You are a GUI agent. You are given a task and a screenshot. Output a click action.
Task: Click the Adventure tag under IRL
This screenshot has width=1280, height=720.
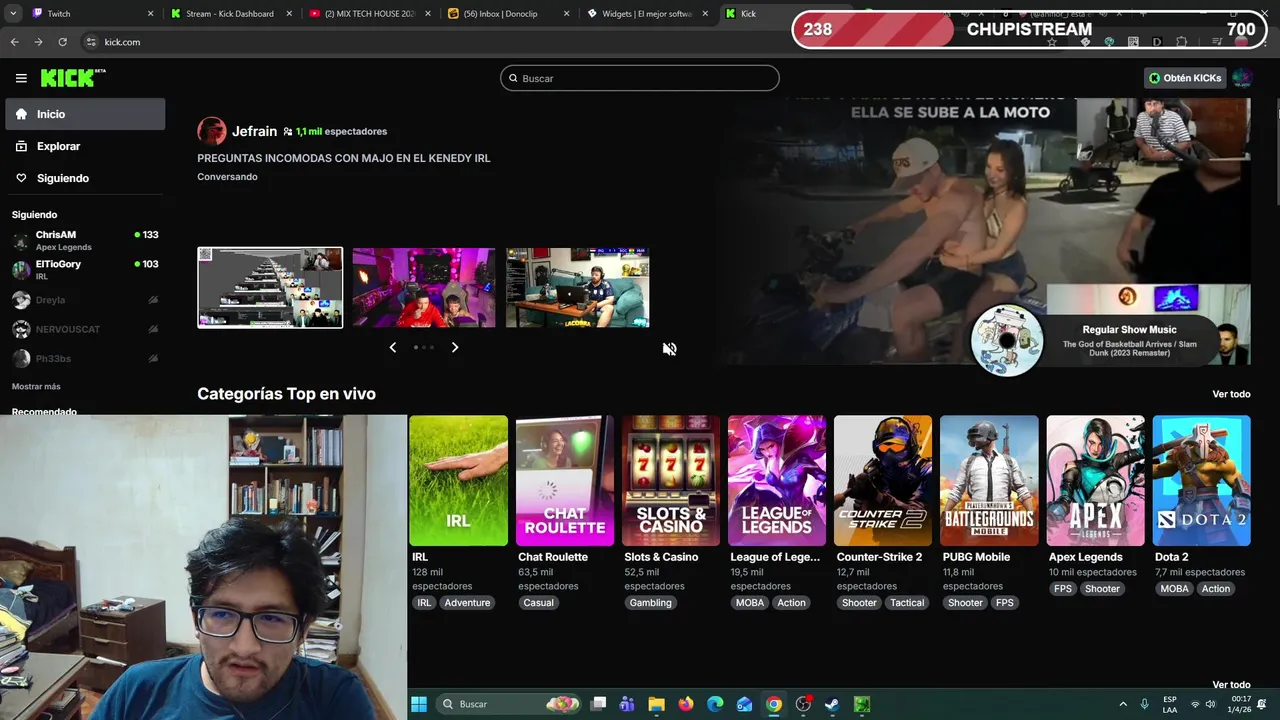pos(467,603)
